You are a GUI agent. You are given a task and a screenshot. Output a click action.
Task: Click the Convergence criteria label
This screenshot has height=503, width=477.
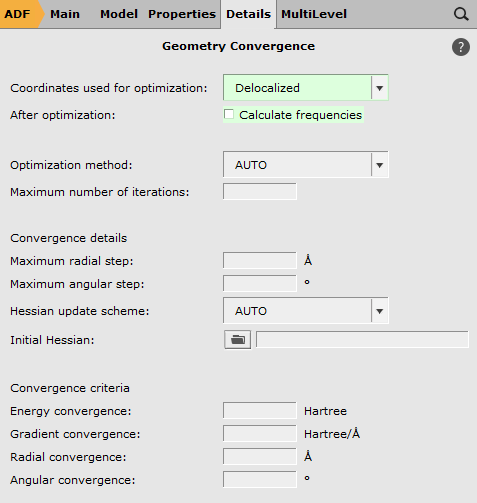70,388
